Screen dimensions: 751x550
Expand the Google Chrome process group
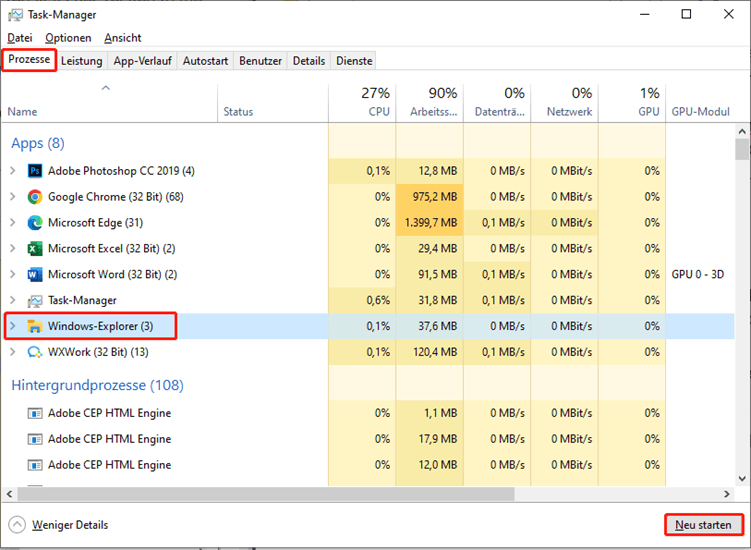13,196
